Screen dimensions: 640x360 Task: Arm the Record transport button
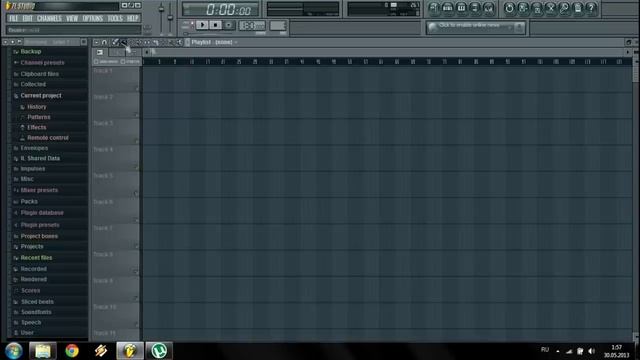coord(229,25)
